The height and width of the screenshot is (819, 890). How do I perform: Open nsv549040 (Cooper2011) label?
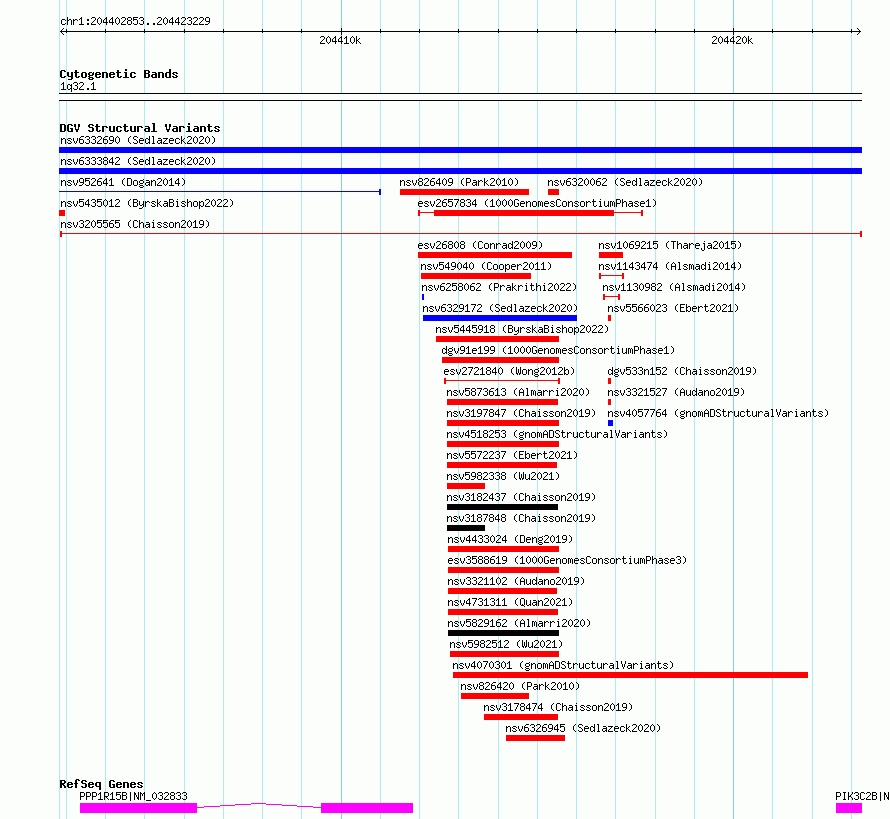tap(486, 266)
